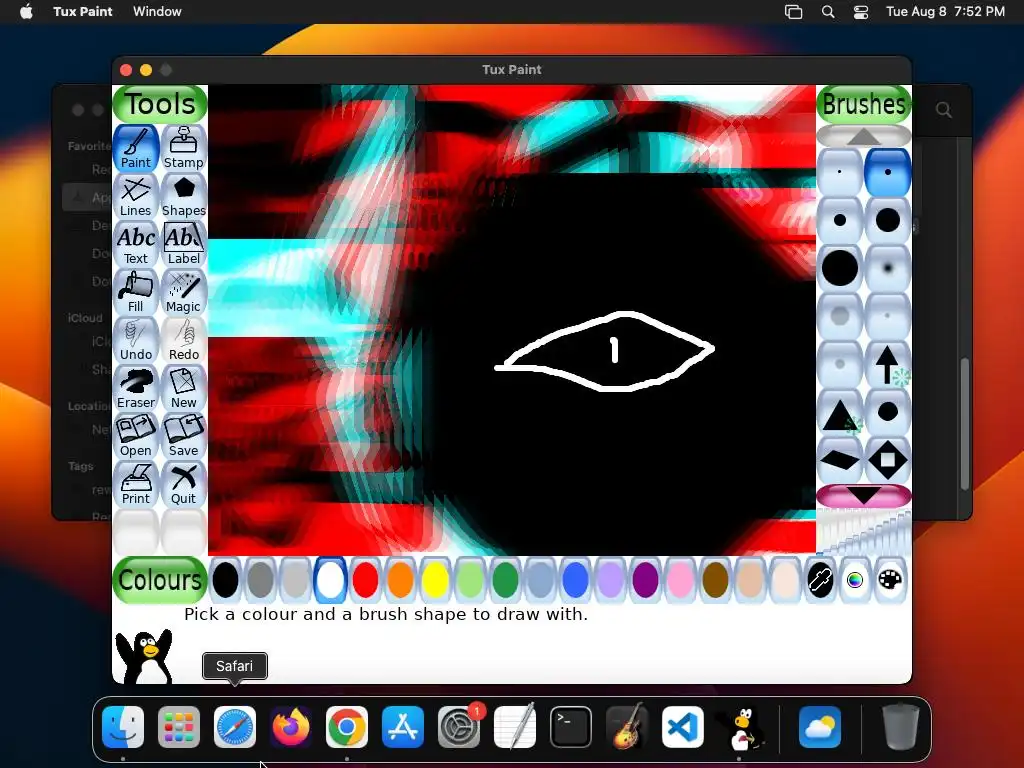Choose the Shapes tool
Viewport: 1024px width, 768px height.
click(184, 196)
